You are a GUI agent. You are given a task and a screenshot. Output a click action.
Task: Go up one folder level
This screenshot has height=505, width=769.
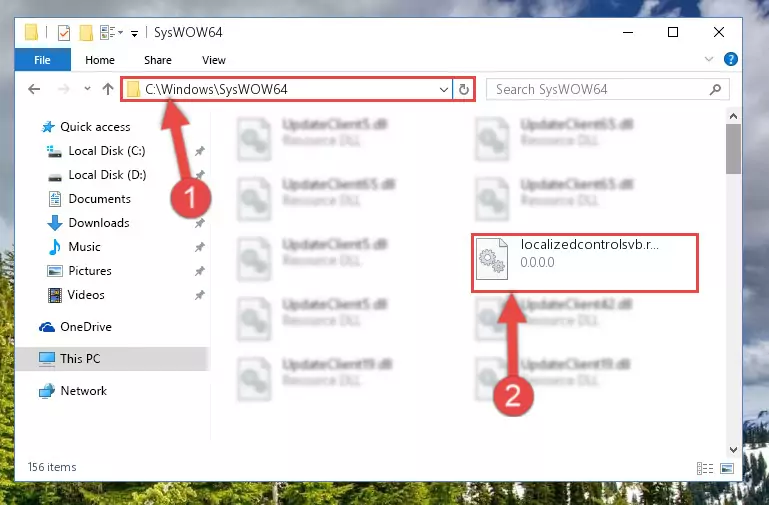pyautogui.click(x=107, y=89)
